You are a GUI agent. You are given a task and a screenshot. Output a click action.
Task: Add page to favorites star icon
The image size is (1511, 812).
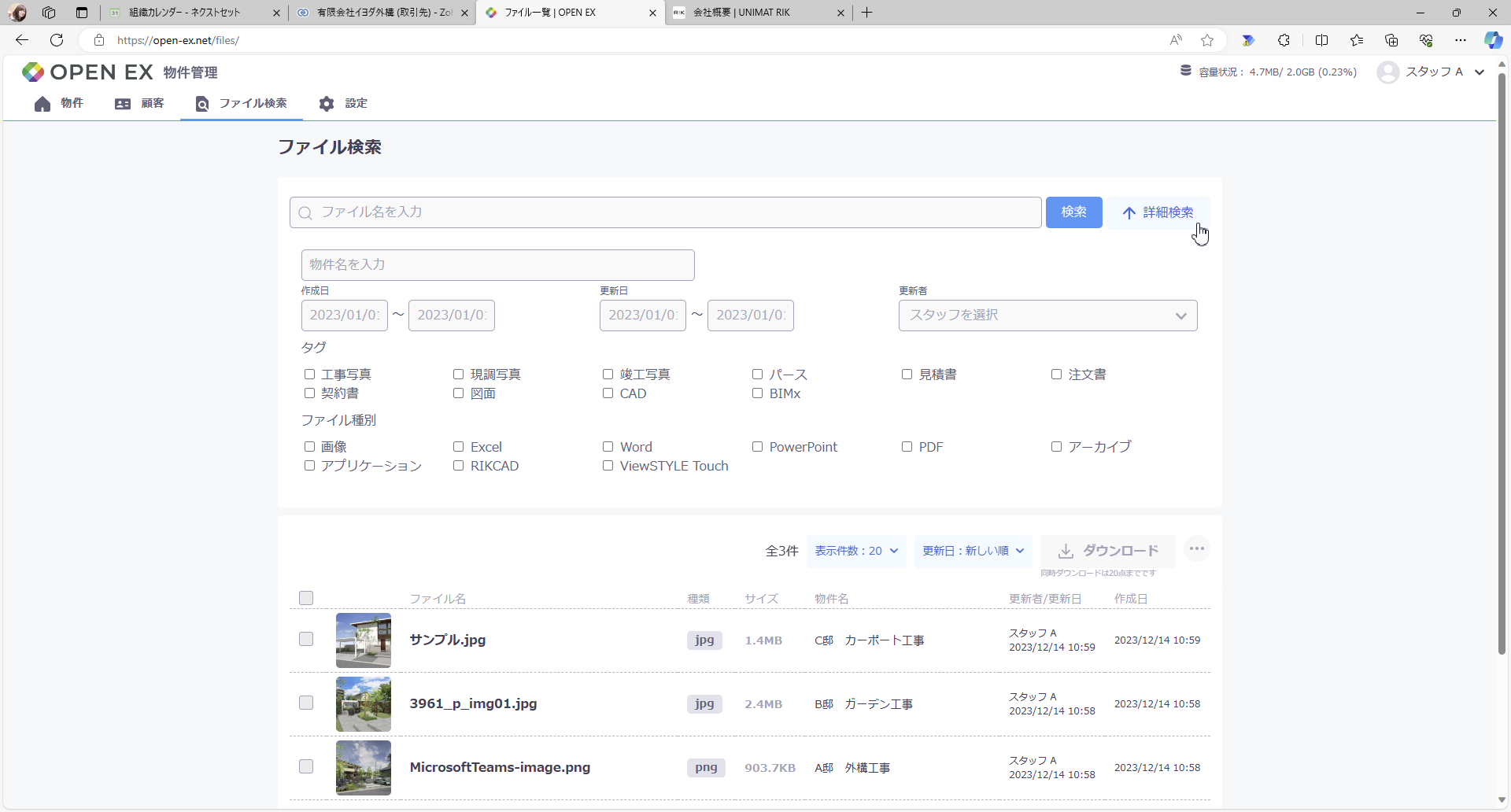pos(1207,40)
